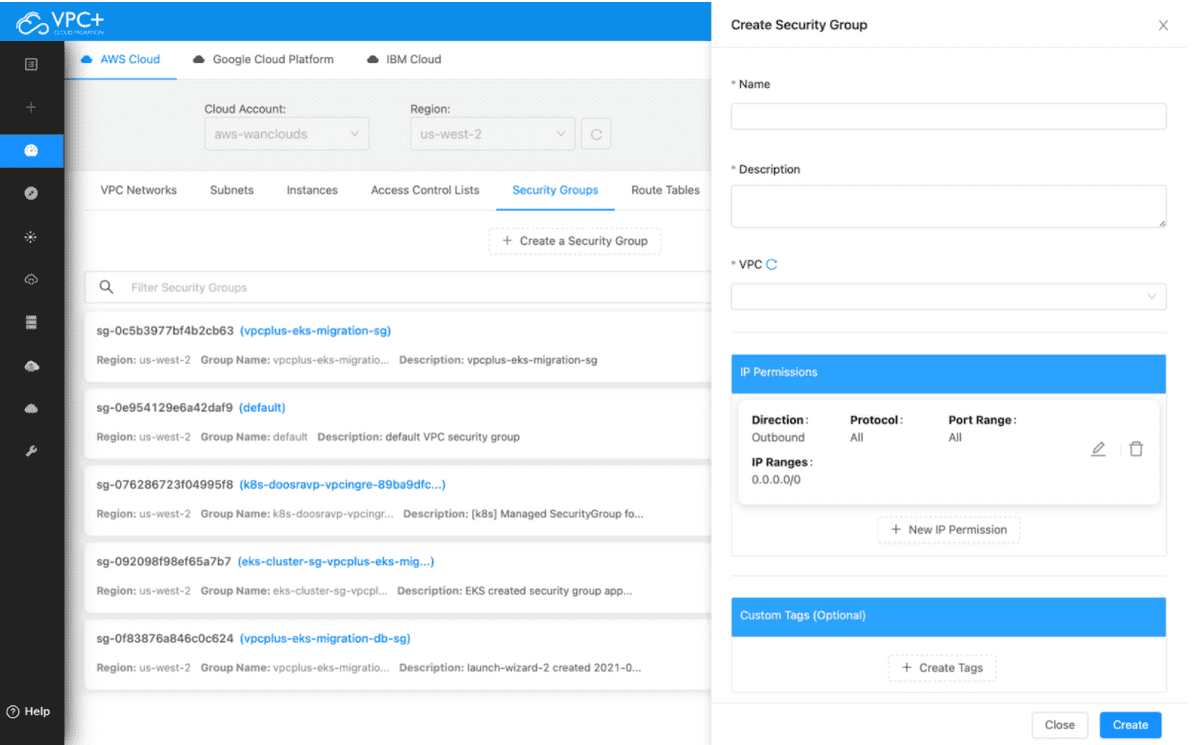Focus the Description text area

(x=948, y=206)
